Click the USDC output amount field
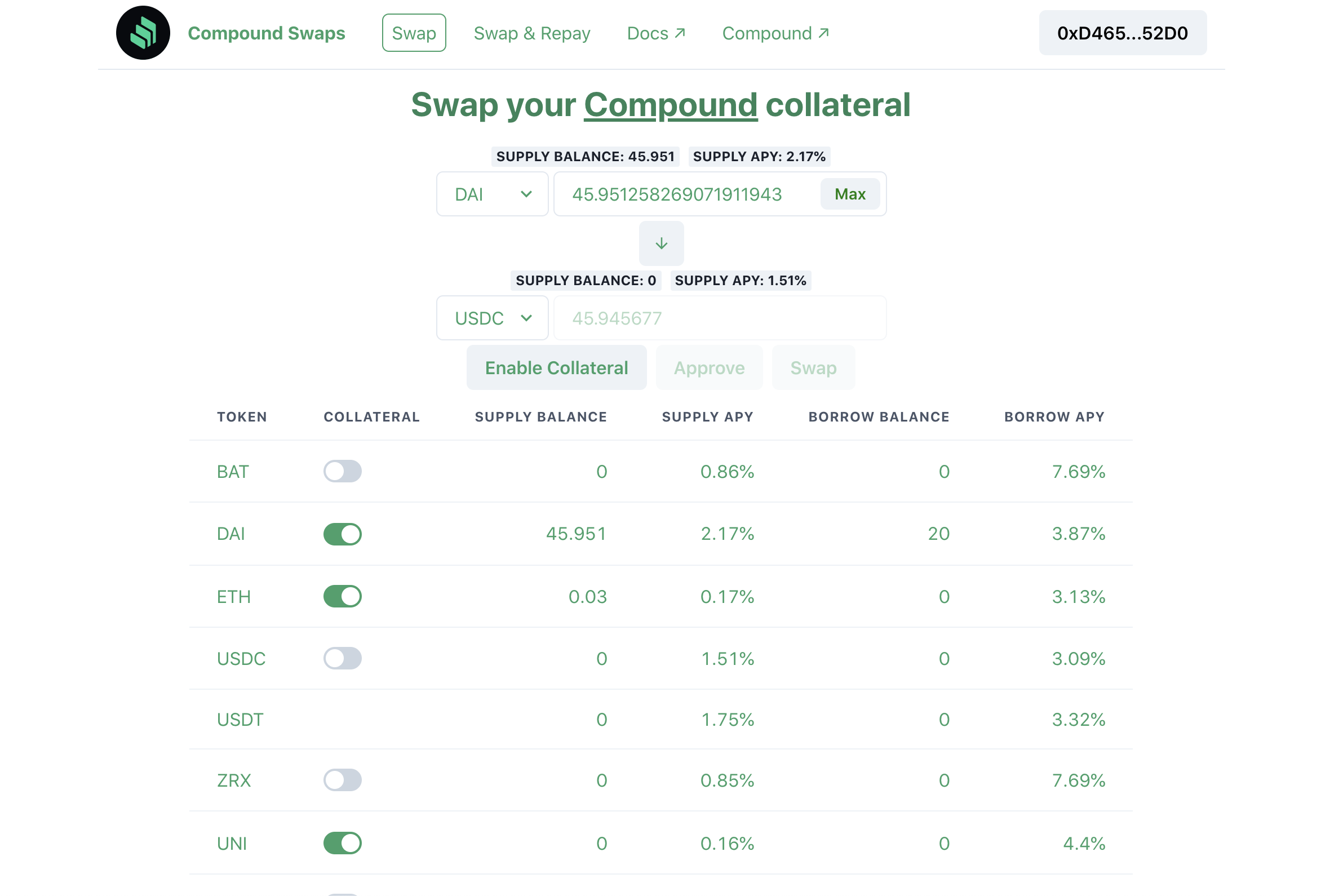Screen dimensions: 1330x896 pyautogui.click(x=720, y=318)
